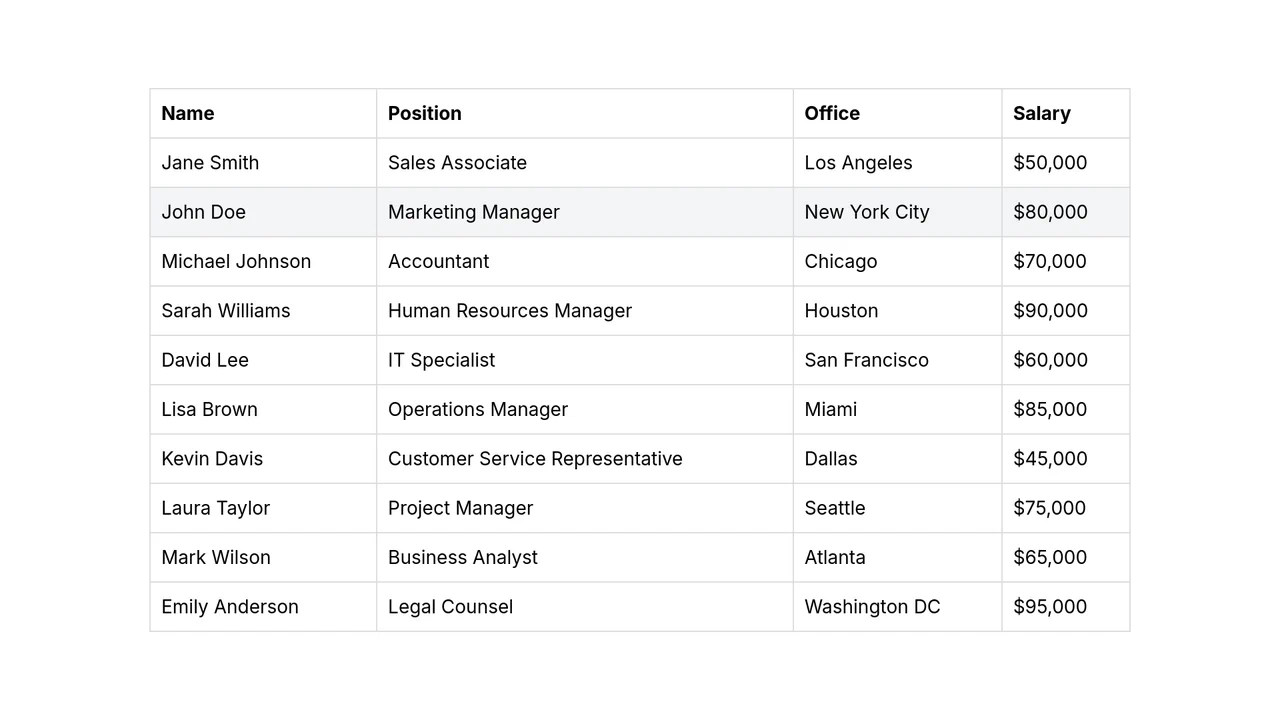The width and height of the screenshot is (1280, 720).
Task: Select the Jane Smith name cell
Action: pos(263,163)
